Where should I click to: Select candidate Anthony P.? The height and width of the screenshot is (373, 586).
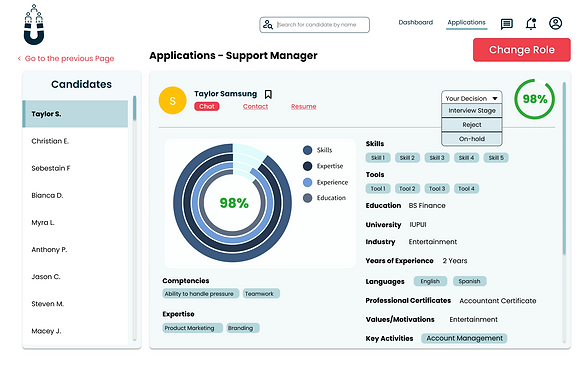[75, 250]
